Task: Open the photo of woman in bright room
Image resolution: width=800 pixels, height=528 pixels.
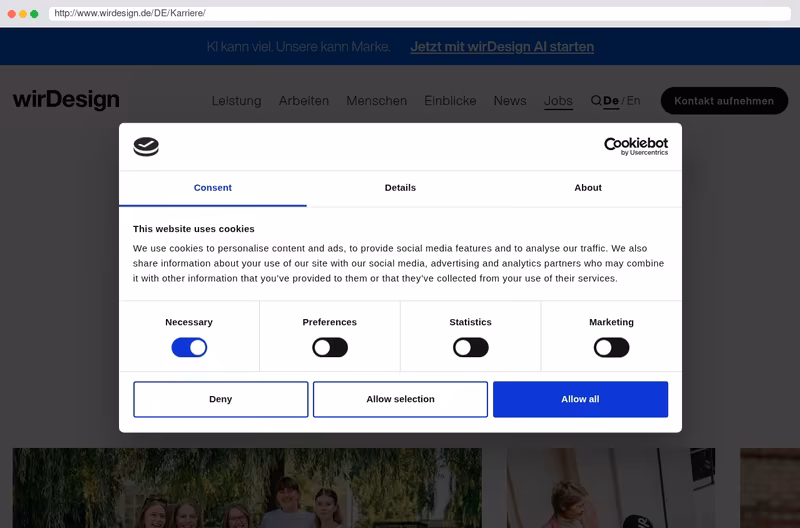Action: click(x=611, y=488)
